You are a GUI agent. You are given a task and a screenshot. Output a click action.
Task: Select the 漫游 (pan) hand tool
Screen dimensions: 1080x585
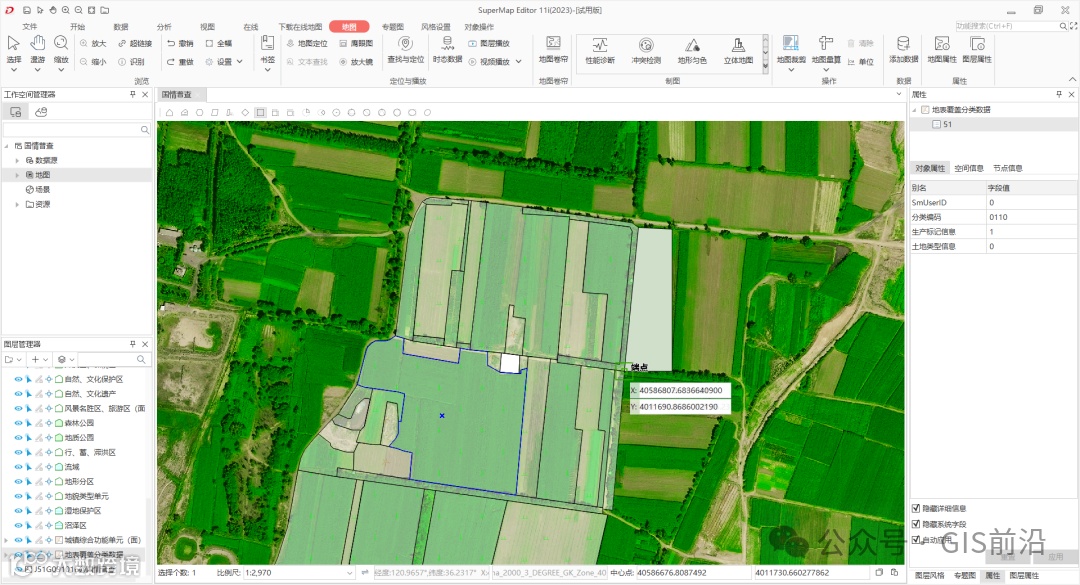pyautogui.click(x=38, y=44)
